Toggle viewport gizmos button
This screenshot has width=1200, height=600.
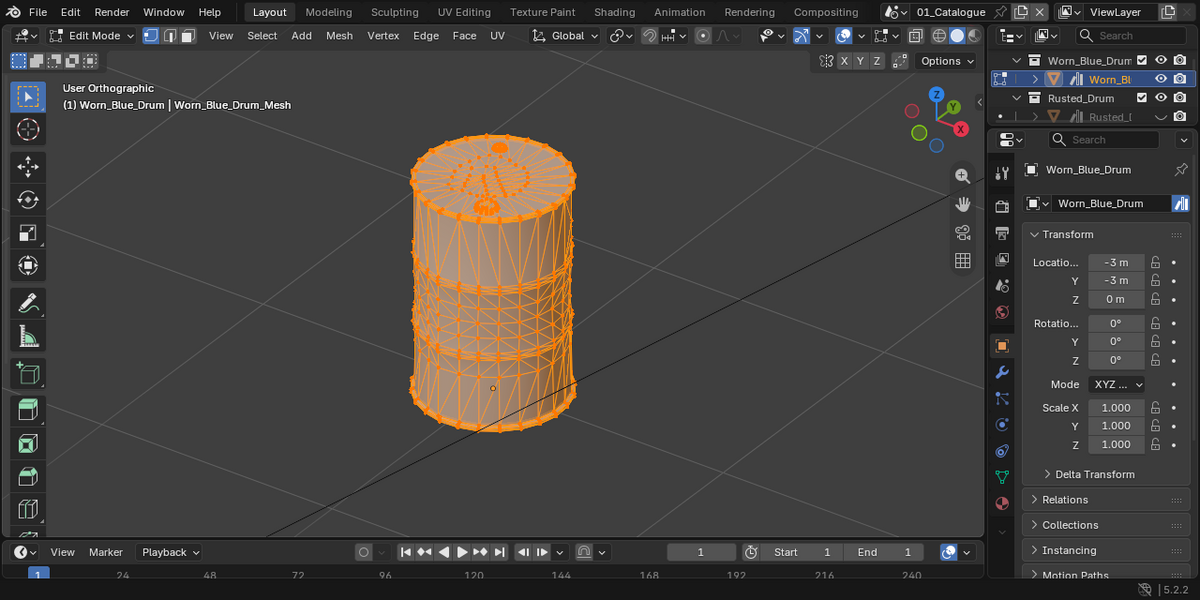[x=801, y=35]
